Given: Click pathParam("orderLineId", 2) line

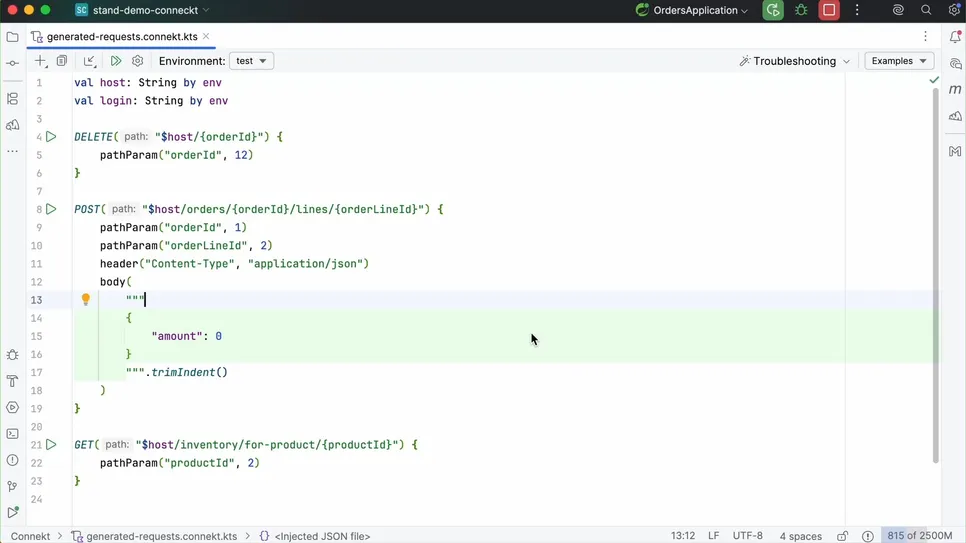Looking at the screenshot, I should click(186, 245).
